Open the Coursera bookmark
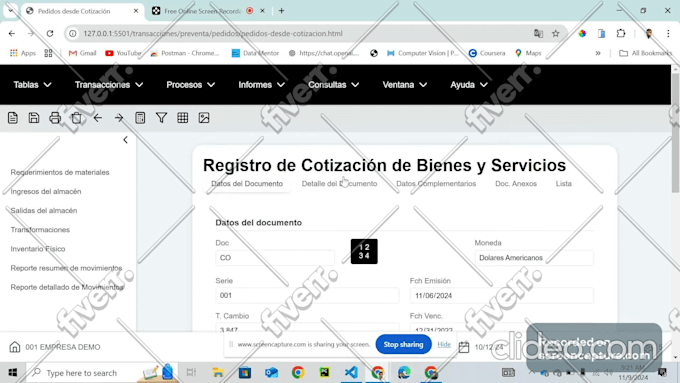The height and width of the screenshot is (383, 680). coord(487,53)
